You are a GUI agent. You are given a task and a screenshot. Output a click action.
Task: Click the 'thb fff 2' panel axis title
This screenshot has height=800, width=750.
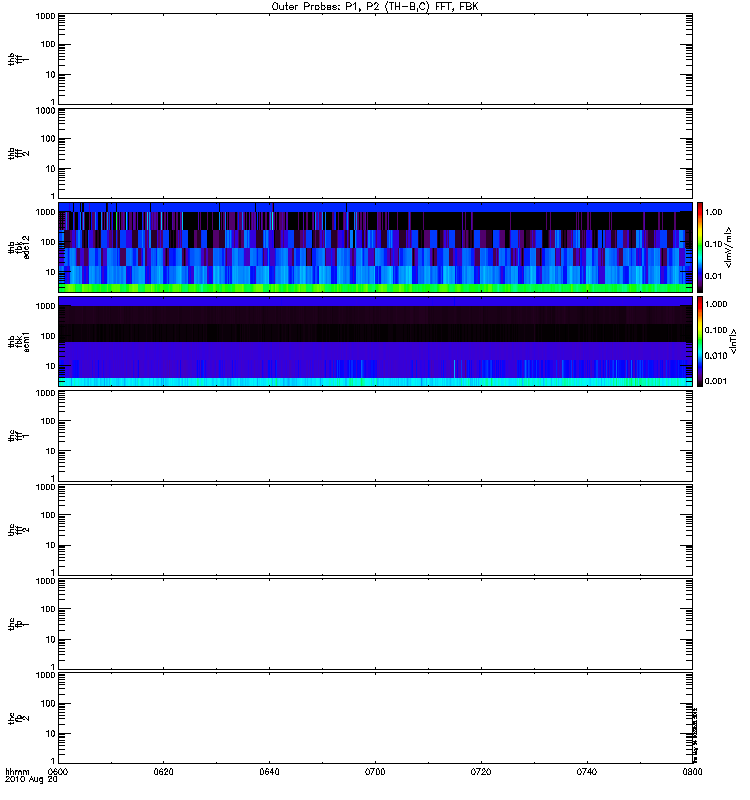[19, 153]
